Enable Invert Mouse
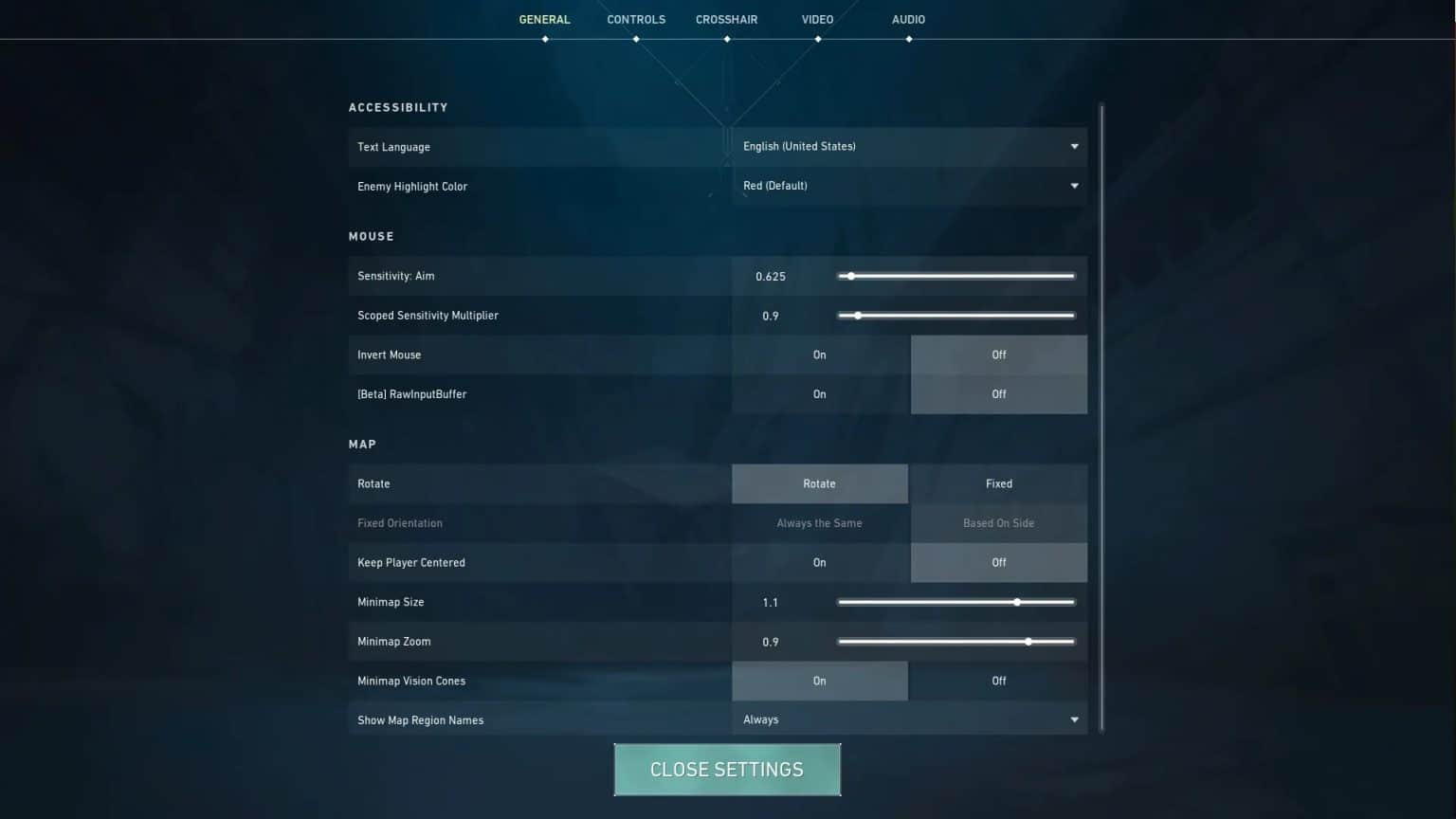The width and height of the screenshot is (1456, 819). [x=819, y=354]
